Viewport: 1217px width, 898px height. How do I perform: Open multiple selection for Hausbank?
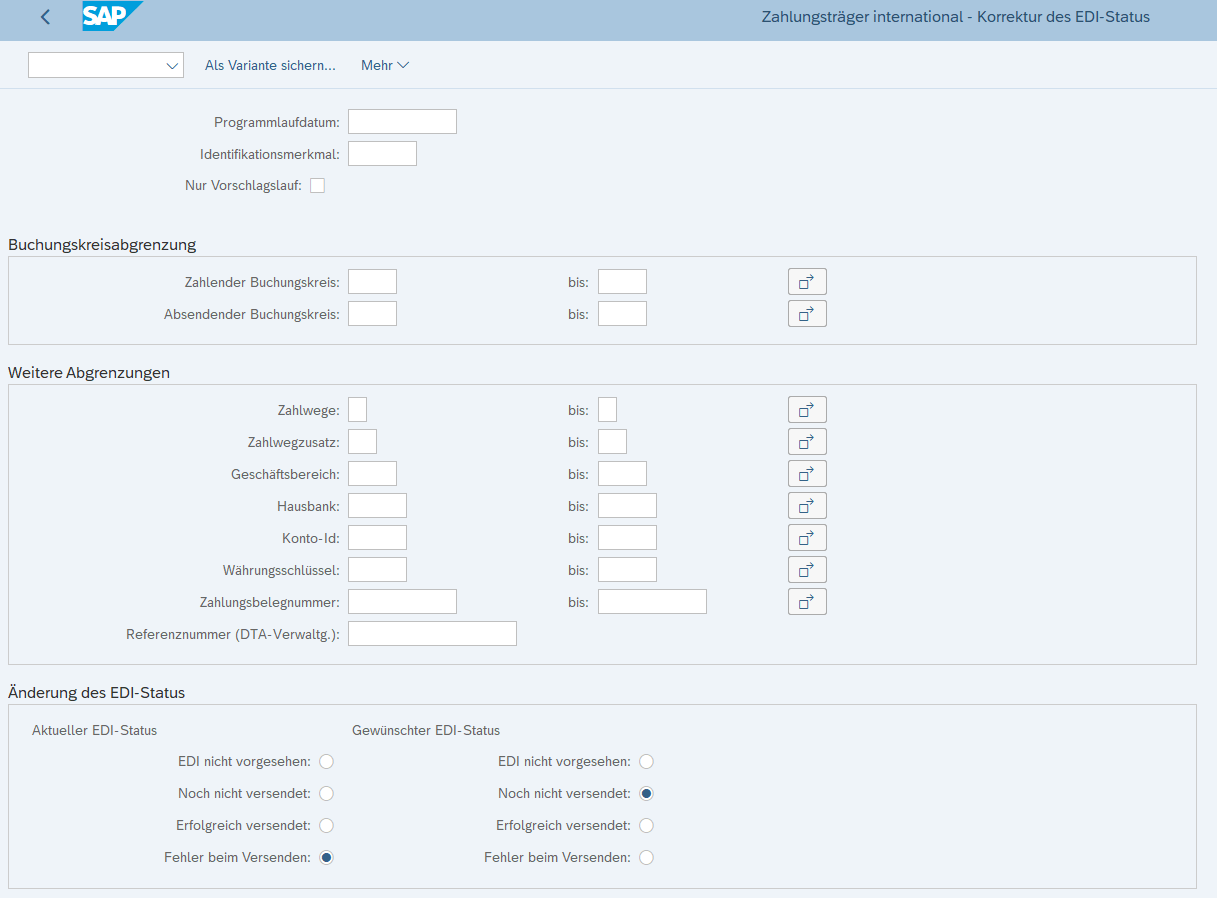click(x=807, y=506)
